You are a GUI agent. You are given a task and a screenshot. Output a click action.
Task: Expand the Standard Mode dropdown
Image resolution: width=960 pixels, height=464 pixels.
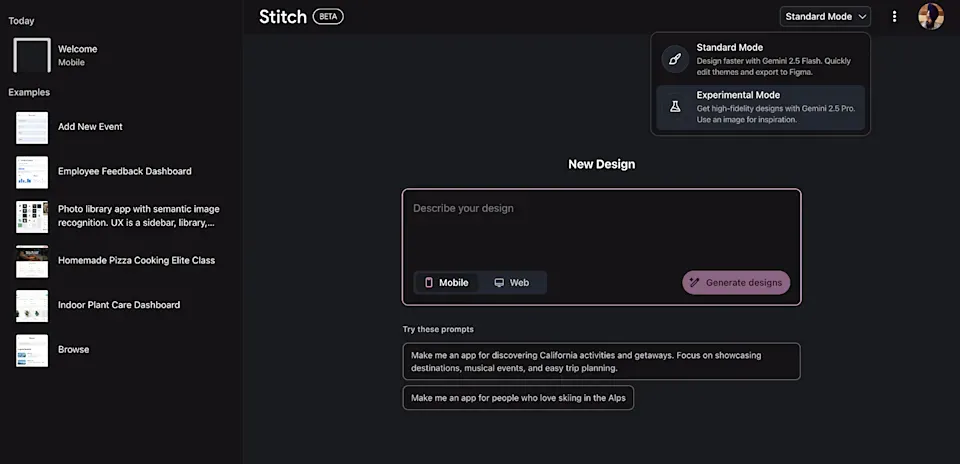click(x=825, y=17)
